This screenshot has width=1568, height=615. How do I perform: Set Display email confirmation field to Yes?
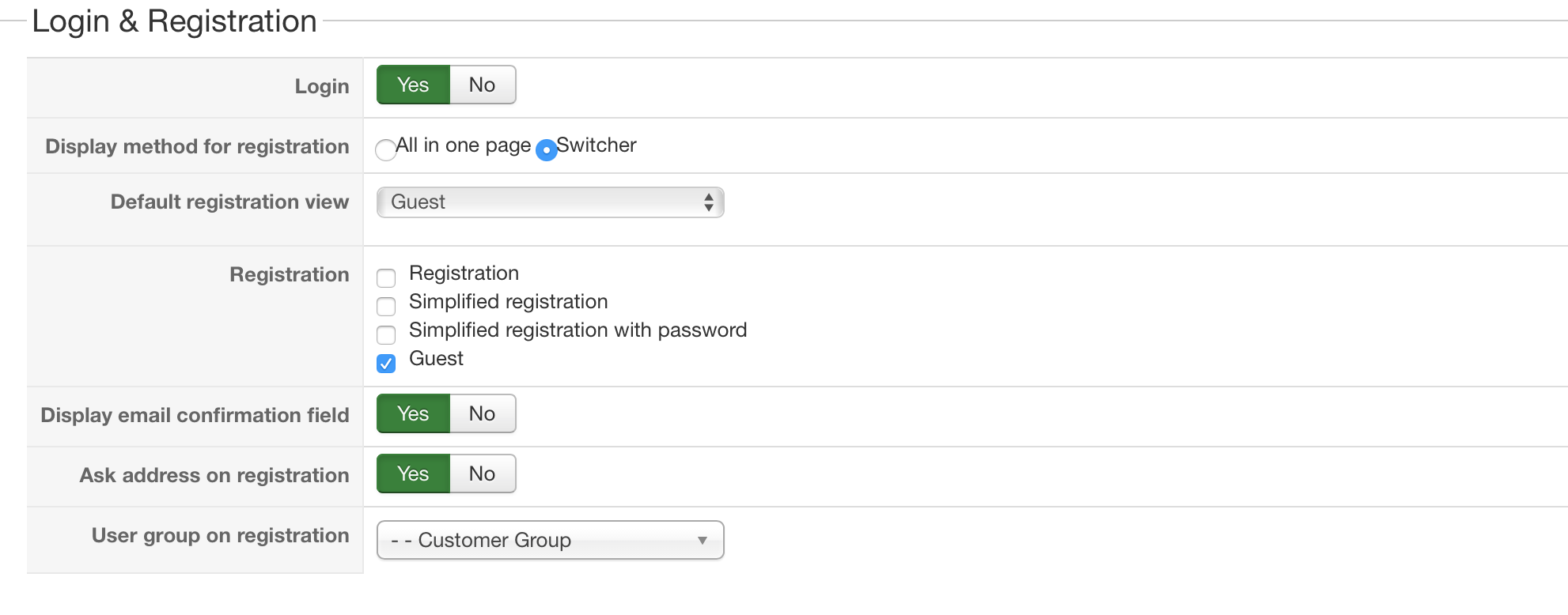click(x=413, y=414)
